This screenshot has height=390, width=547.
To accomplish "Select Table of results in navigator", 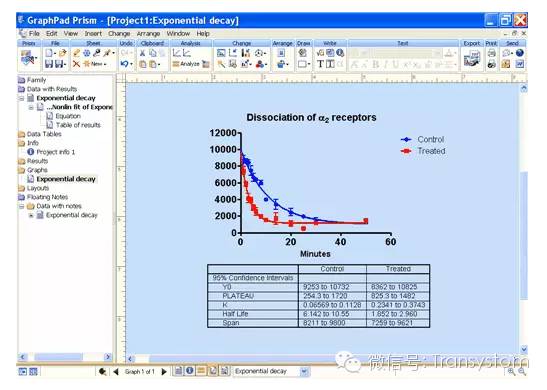I will [x=78, y=125].
